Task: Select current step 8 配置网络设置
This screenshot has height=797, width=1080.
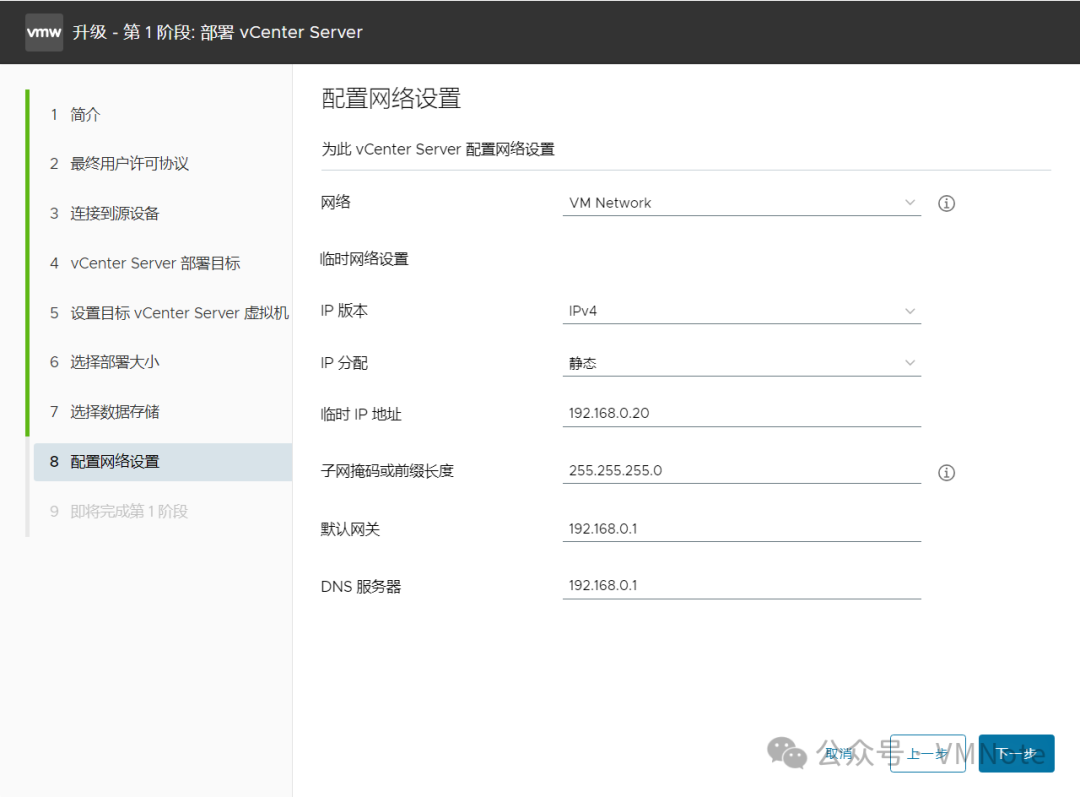Action: (x=163, y=462)
